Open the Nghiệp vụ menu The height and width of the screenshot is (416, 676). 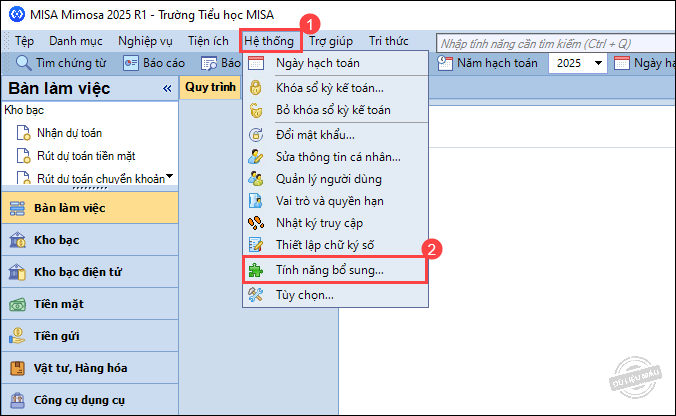pyautogui.click(x=145, y=41)
